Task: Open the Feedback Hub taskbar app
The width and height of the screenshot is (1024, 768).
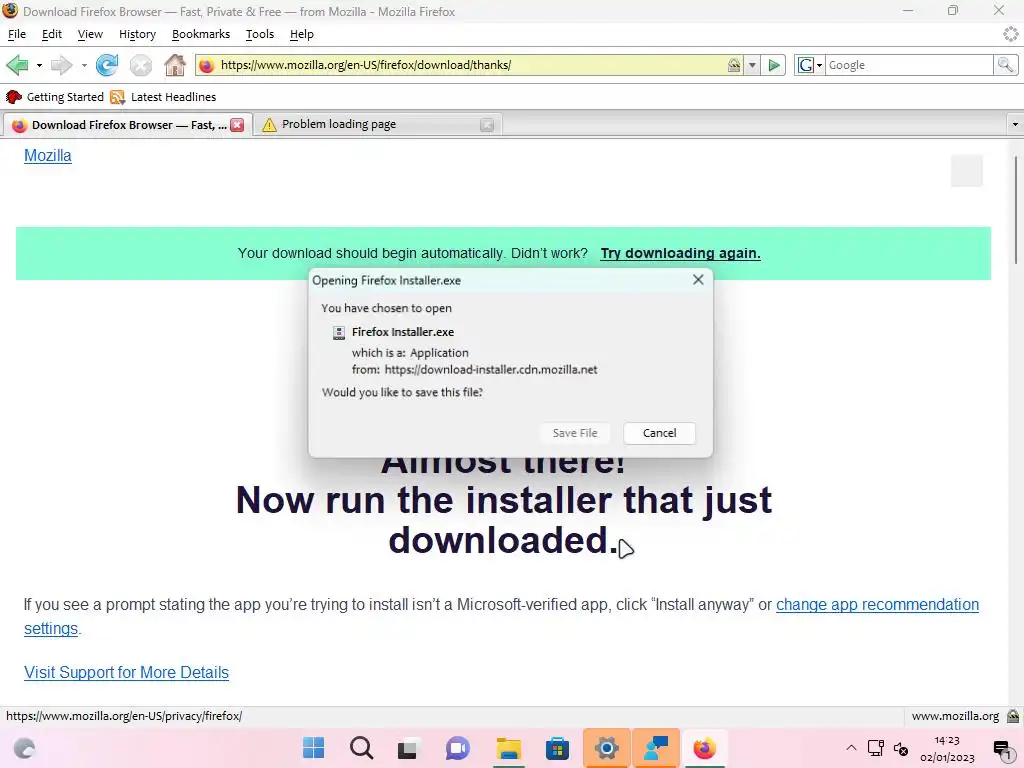Action: coord(656,748)
